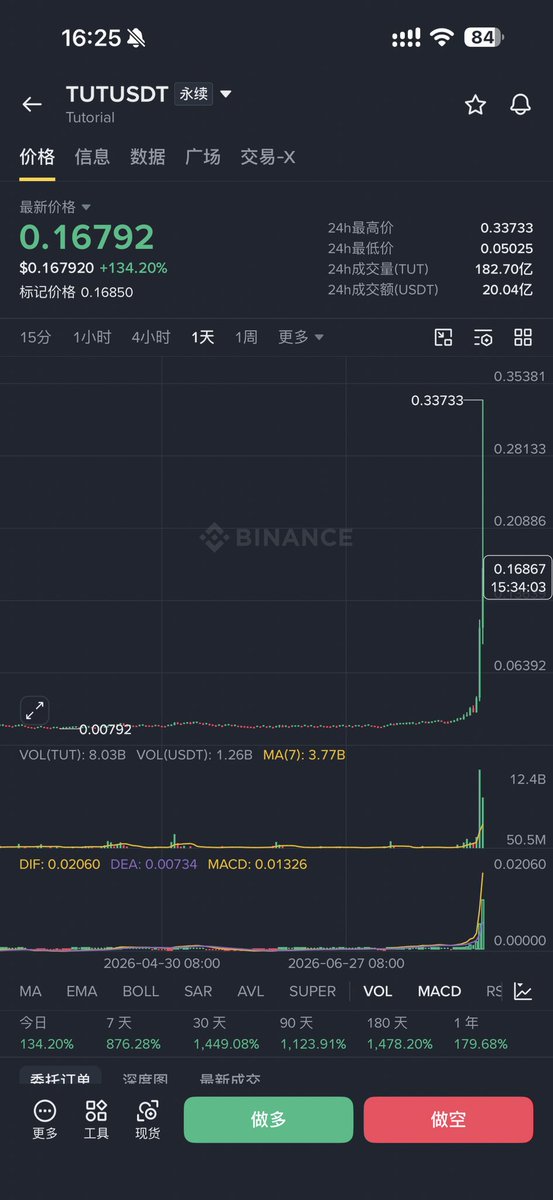Tap the 标记价格 0.16850 text

click(x=76, y=292)
